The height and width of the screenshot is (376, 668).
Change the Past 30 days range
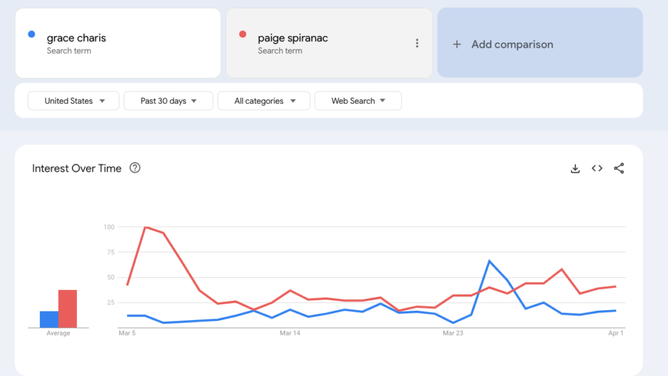click(x=168, y=101)
